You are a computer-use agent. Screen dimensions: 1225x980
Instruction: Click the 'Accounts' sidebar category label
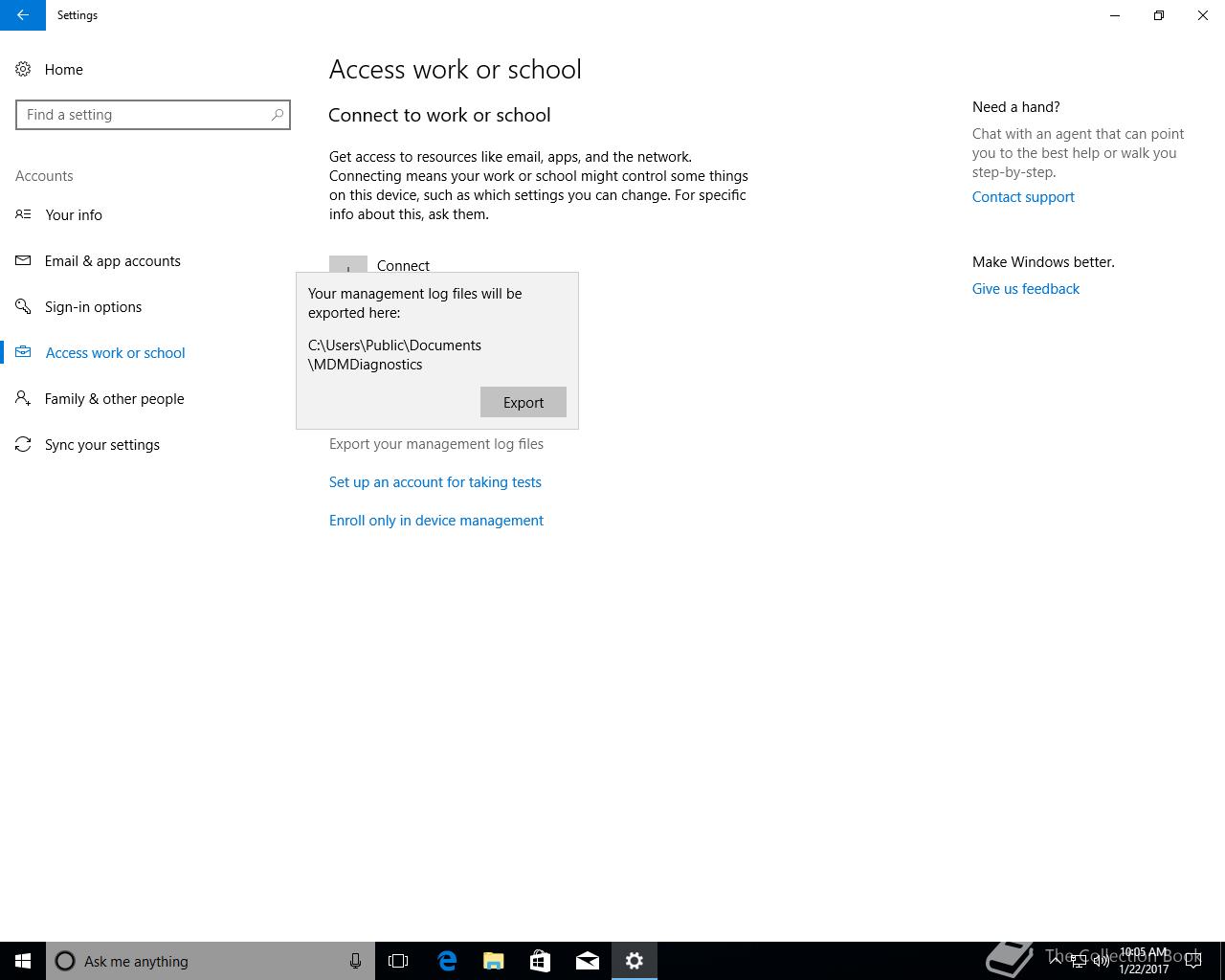(x=44, y=176)
